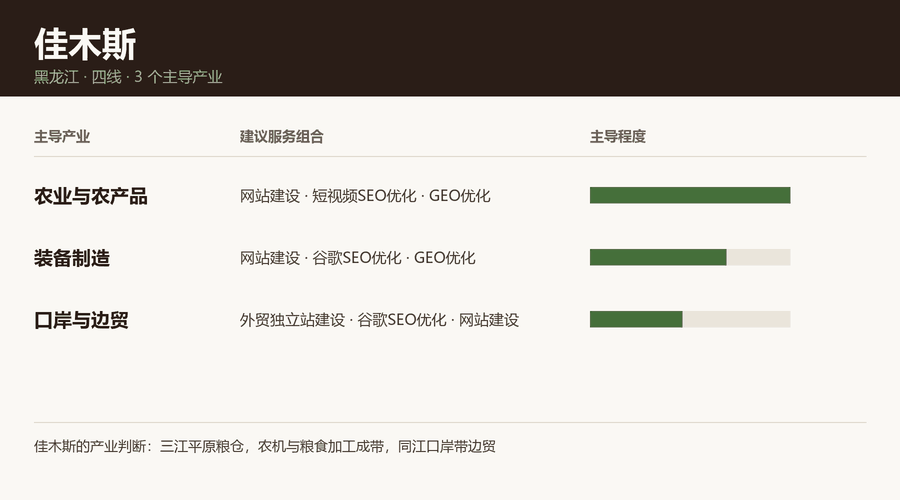Click the grey unfilled part of 口岸与边贸 bar
The width and height of the screenshot is (900, 500).
736,319
